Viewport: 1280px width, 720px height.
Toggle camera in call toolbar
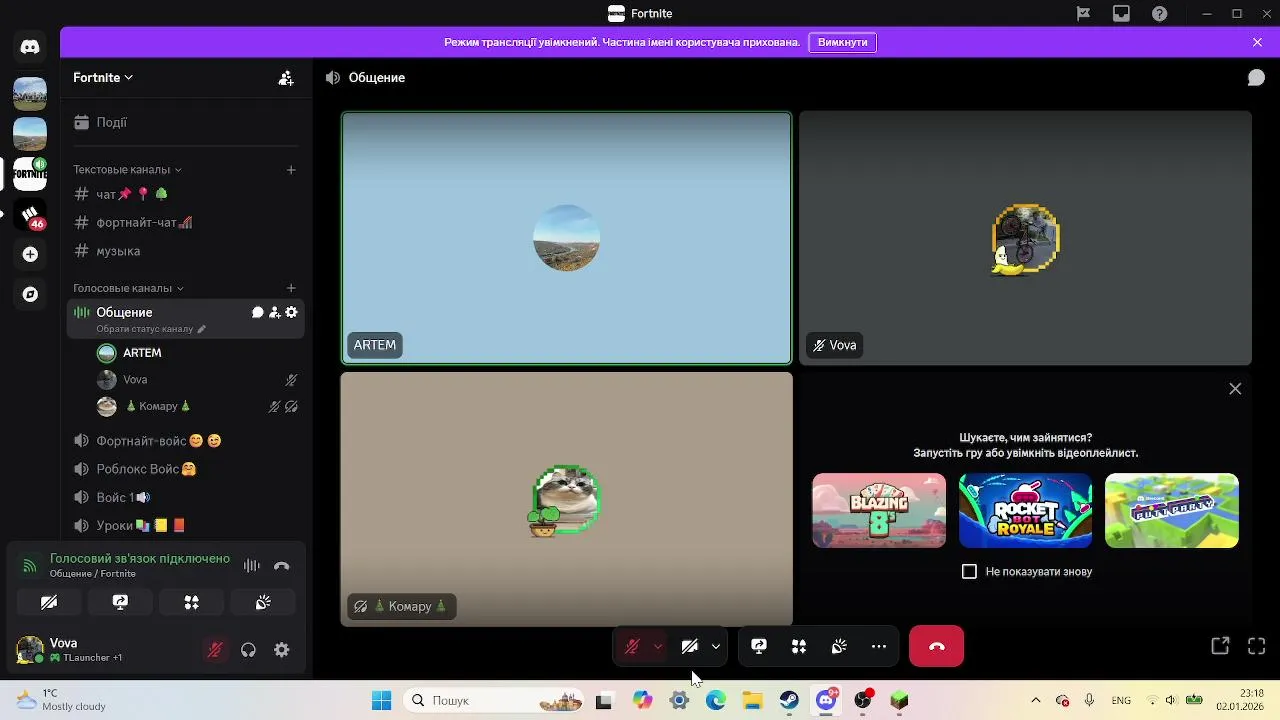pos(689,647)
